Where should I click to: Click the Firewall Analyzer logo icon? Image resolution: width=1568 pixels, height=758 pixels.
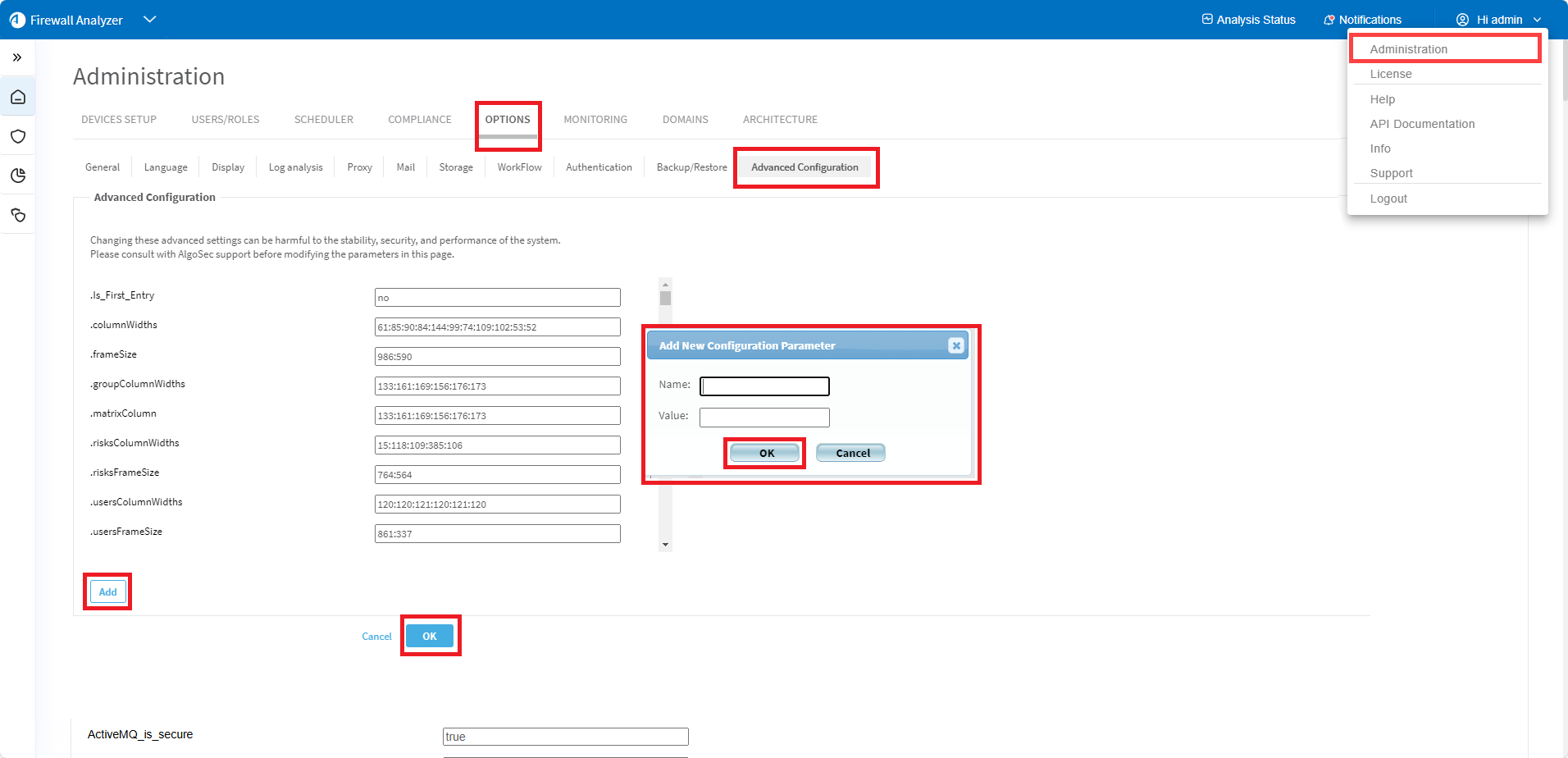[17, 20]
